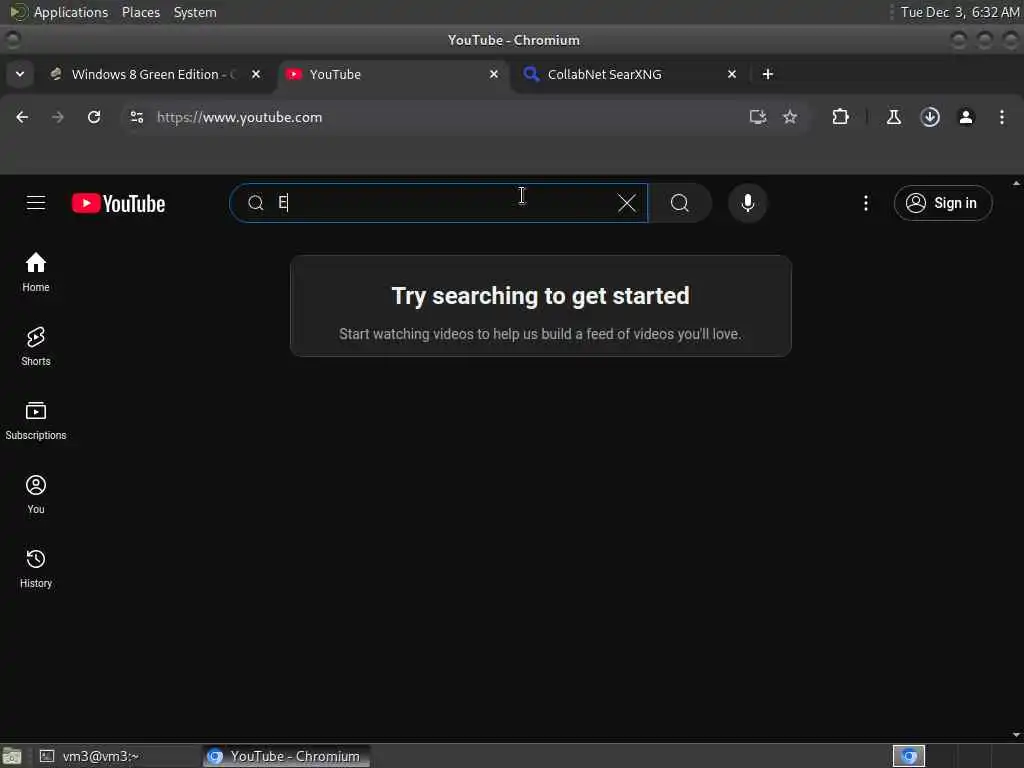The image size is (1024, 768).
Task: Expand the tab search dropdown
Action: [20, 74]
